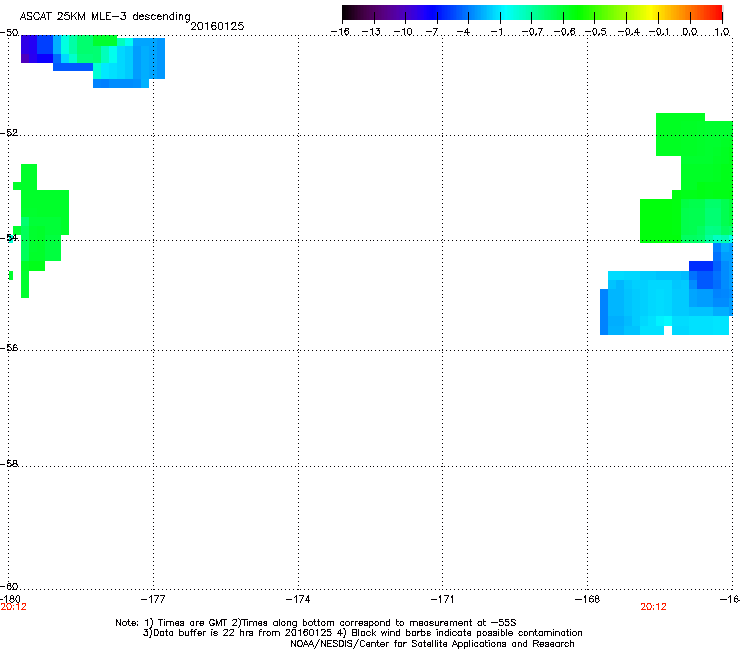Click the '-56' latitude axis label
The height and width of the screenshot is (650, 740).
pos(9,348)
